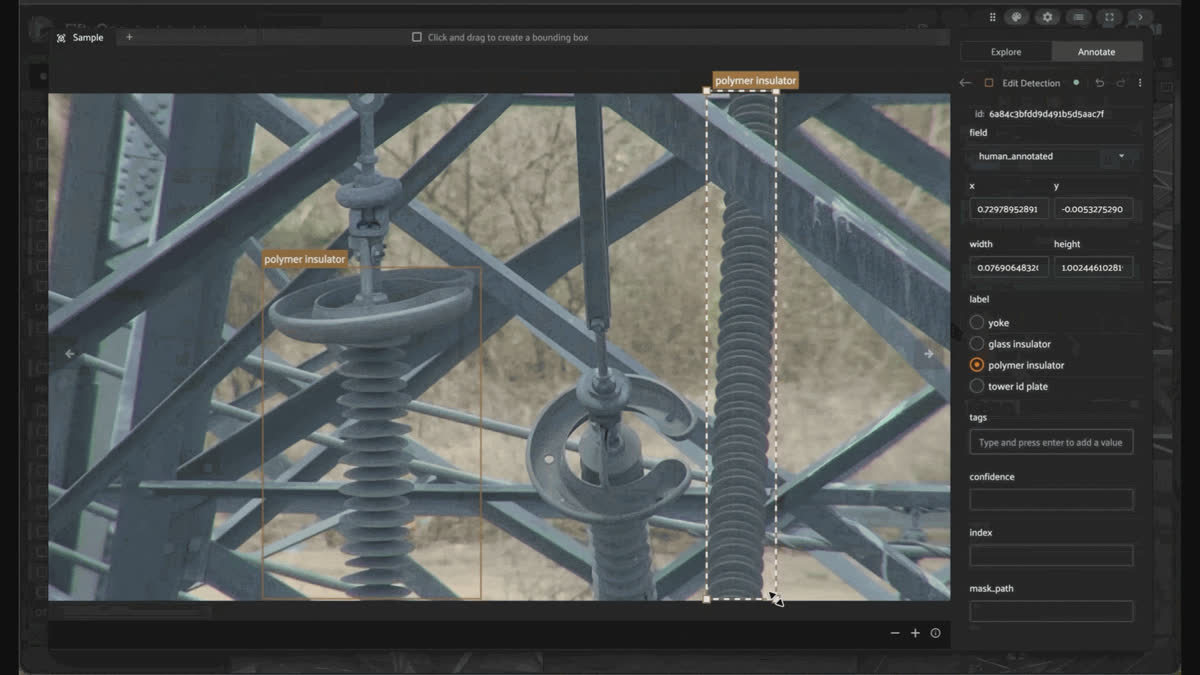Viewport: 1200px width, 675px height.
Task: Zoom out with the minus icon
Action: coord(895,633)
